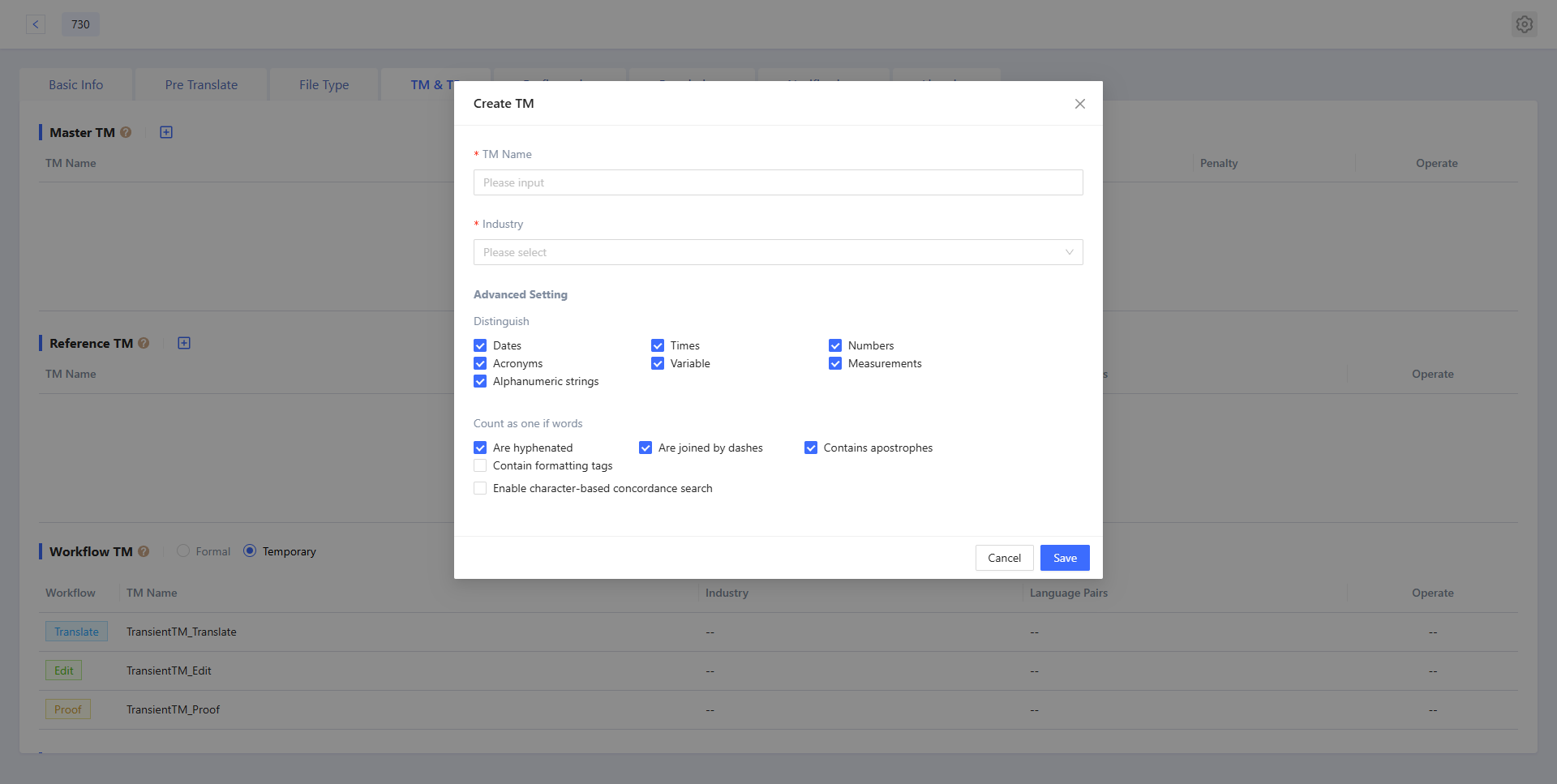
Task: Switch to the Pre Translate tab
Action: click(201, 84)
